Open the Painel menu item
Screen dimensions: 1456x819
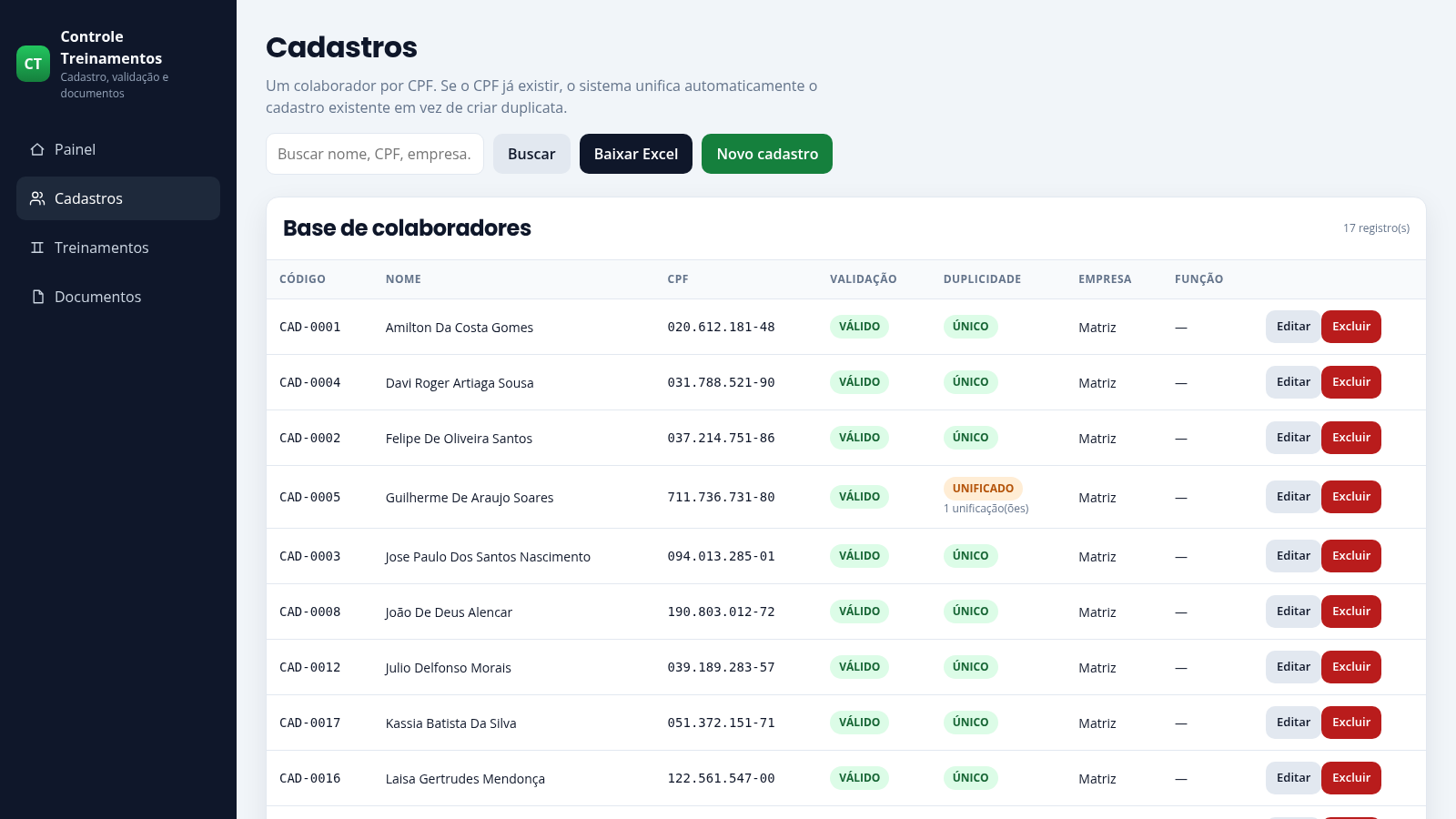pos(118,149)
